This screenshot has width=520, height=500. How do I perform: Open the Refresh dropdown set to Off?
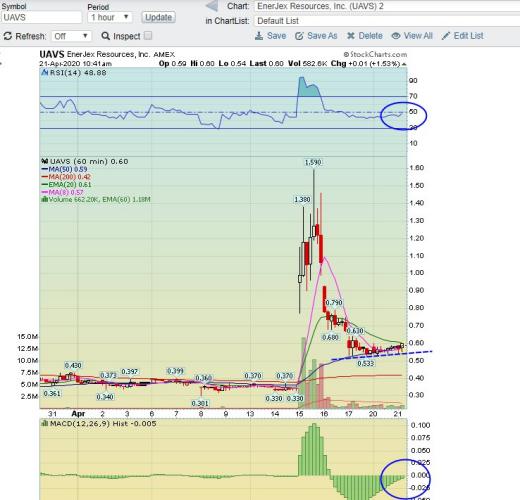[x=71, y=36]
